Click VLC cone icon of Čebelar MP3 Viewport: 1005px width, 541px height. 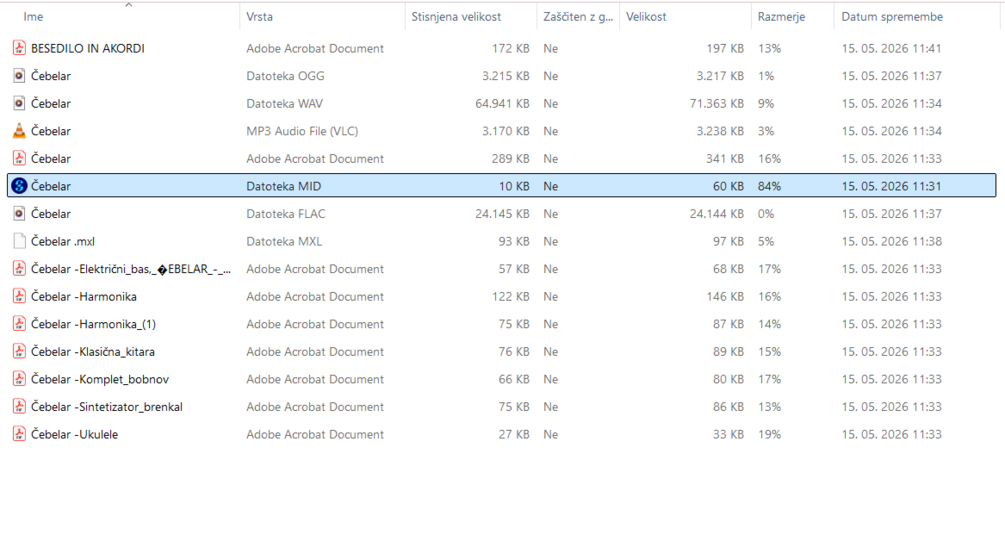coord(19,131)
